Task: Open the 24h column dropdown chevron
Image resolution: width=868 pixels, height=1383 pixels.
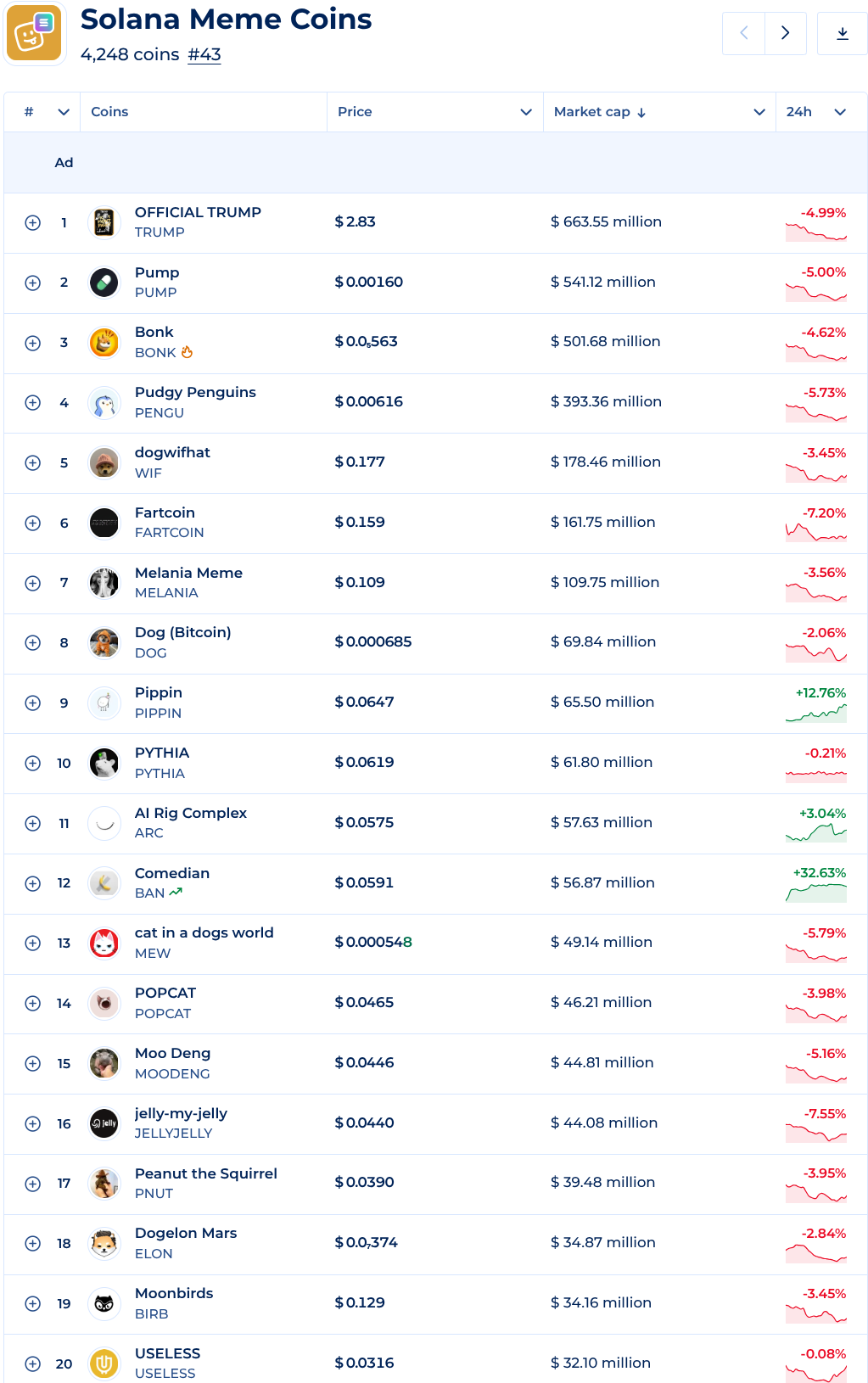Action: pyautogui.click(x=840, y=112)
